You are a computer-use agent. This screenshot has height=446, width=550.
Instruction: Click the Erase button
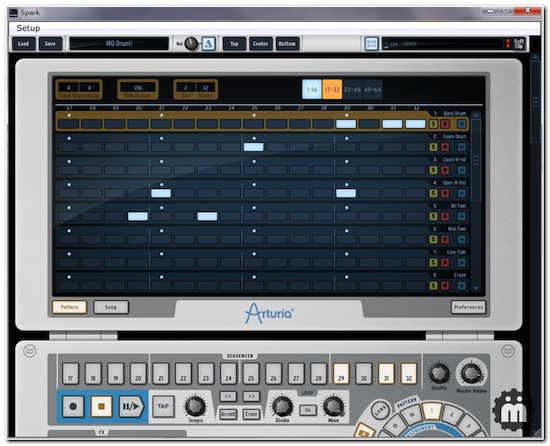coord(251,414)
